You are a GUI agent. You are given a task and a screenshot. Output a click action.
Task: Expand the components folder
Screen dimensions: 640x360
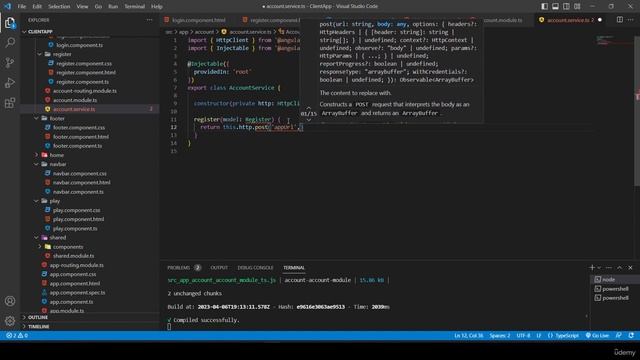click(40, 247)
